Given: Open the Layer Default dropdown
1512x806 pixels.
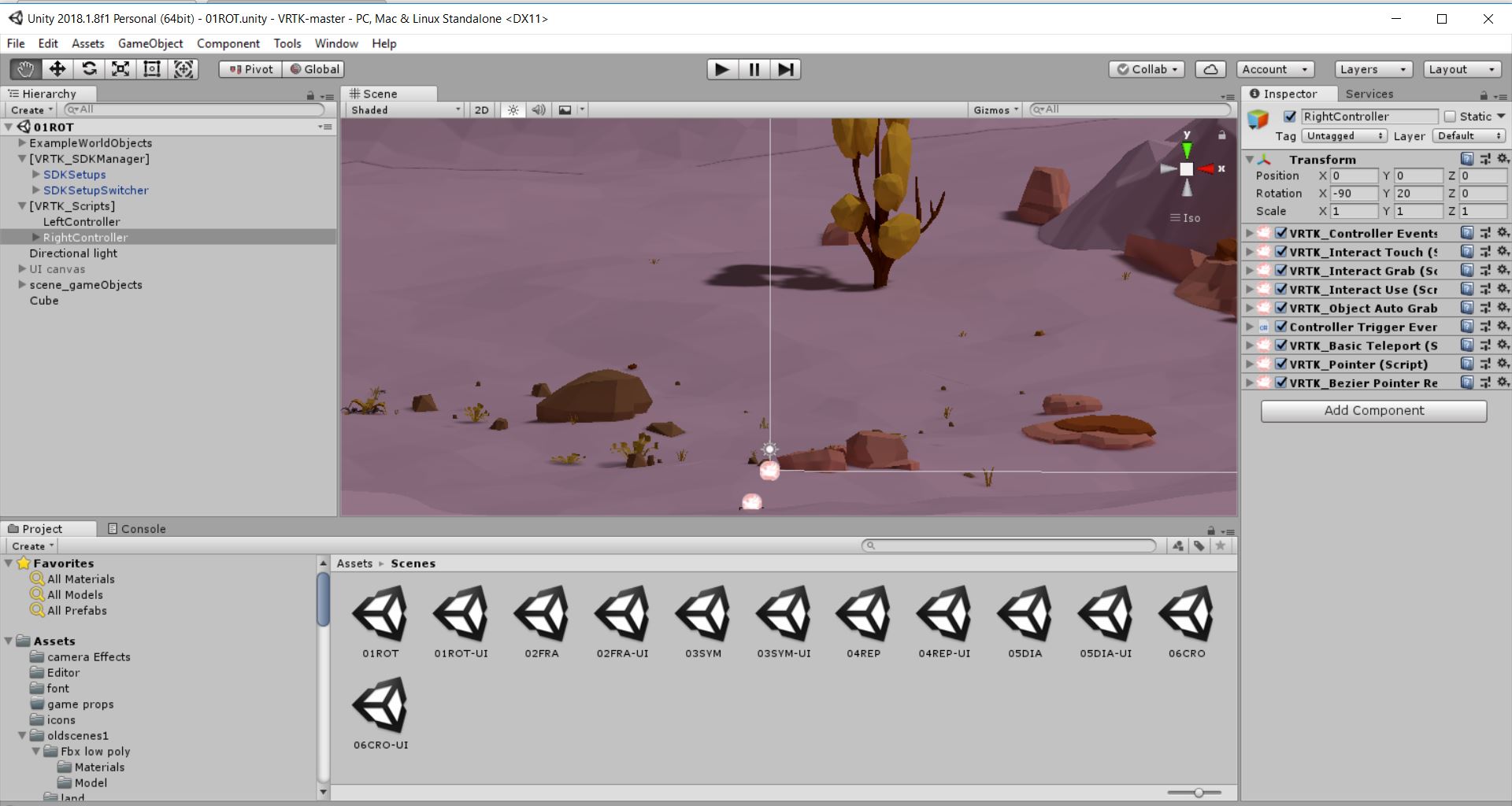Looking at the screenshot, I should [1469, 136].
